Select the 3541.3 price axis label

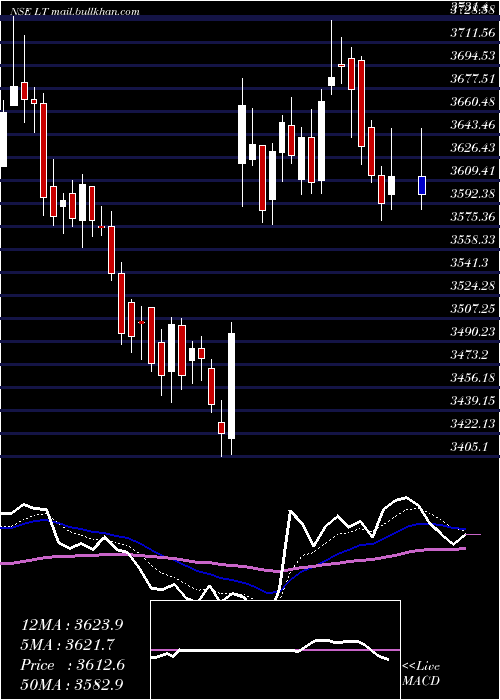(x=469, y=263)
